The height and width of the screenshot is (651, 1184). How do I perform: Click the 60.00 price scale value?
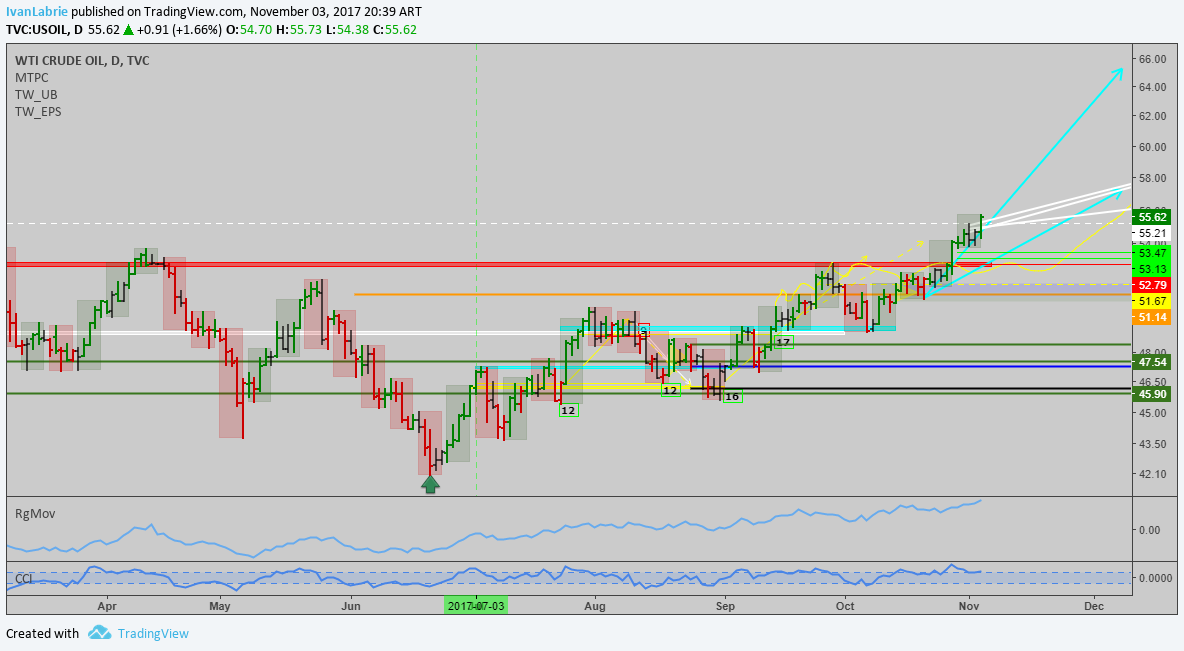[1153, 147]
